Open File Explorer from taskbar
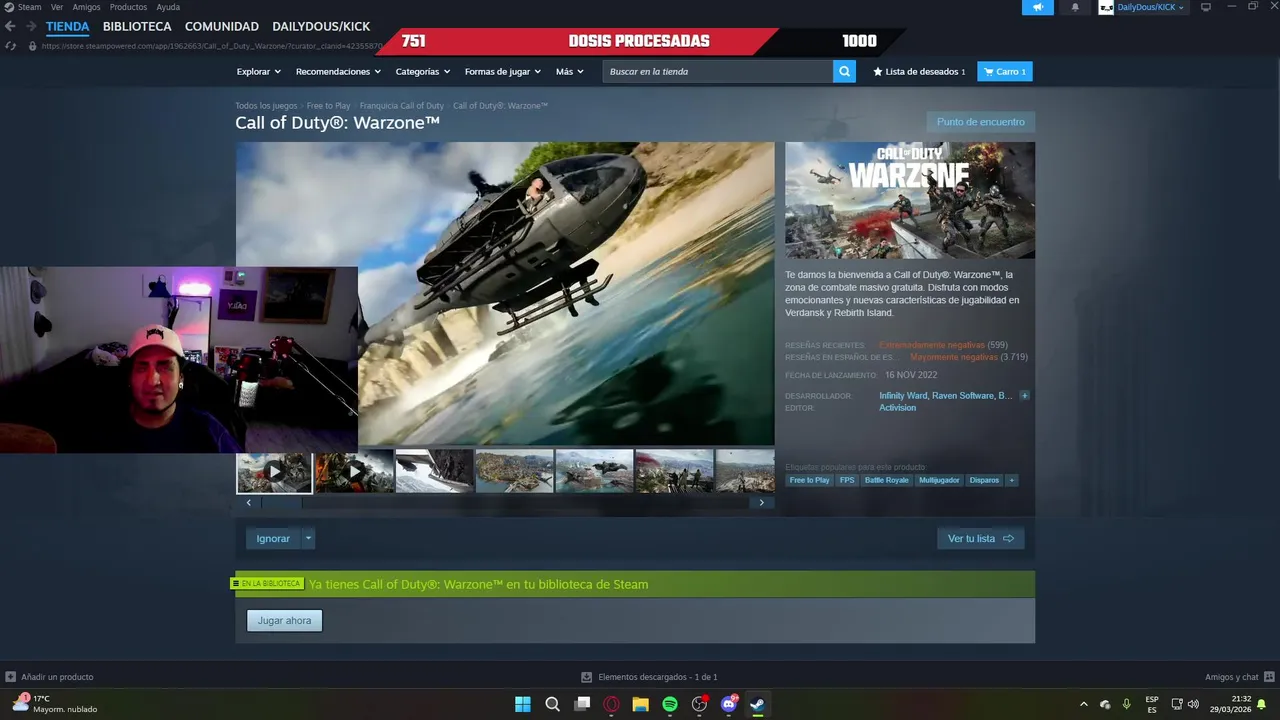Image resolution: width=1280 pixels, height=720 pixels. coord(640,704)
